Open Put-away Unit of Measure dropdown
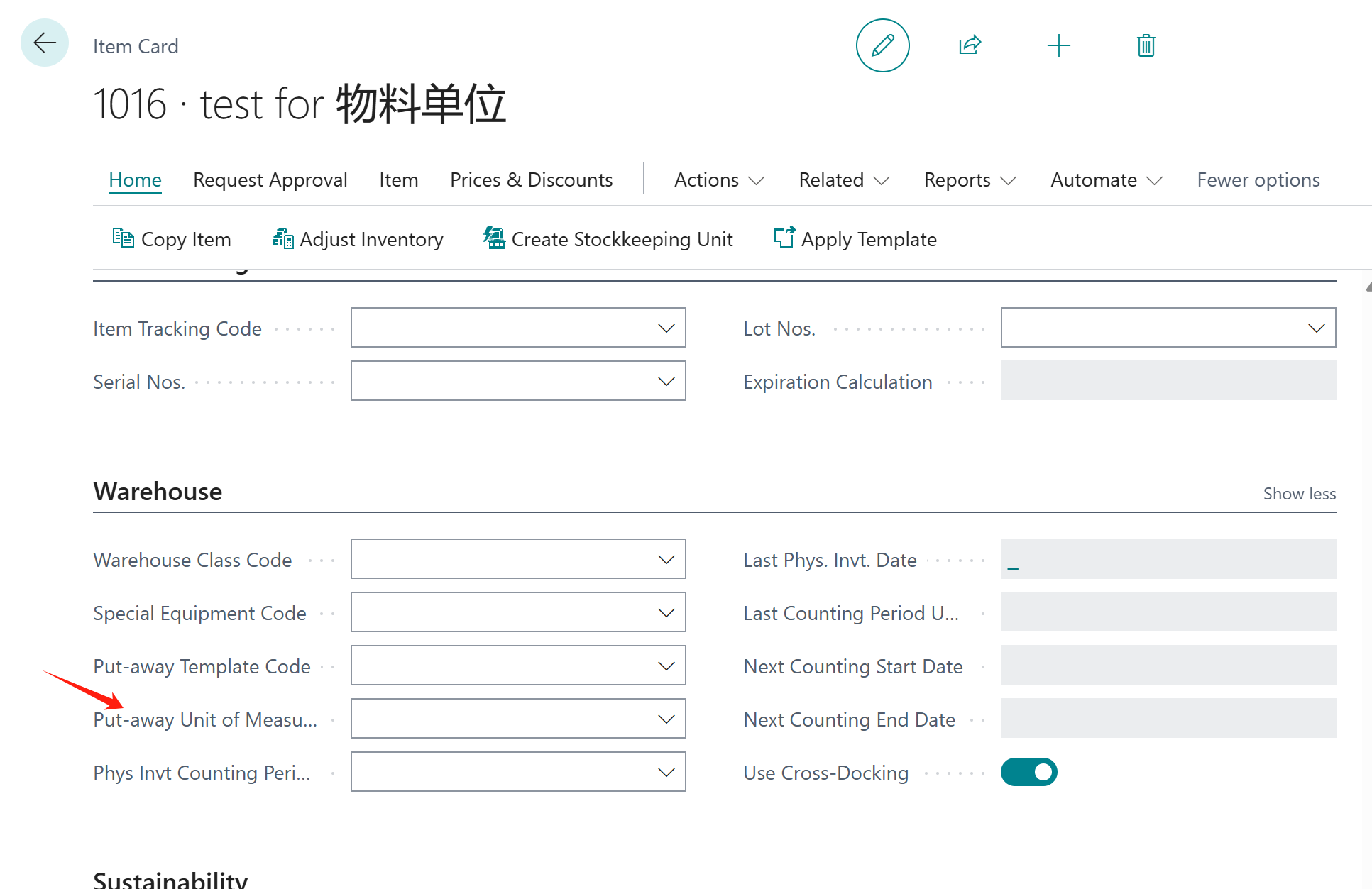The image size is (1372, 889). pyautogui.click(x=666, y=719)
